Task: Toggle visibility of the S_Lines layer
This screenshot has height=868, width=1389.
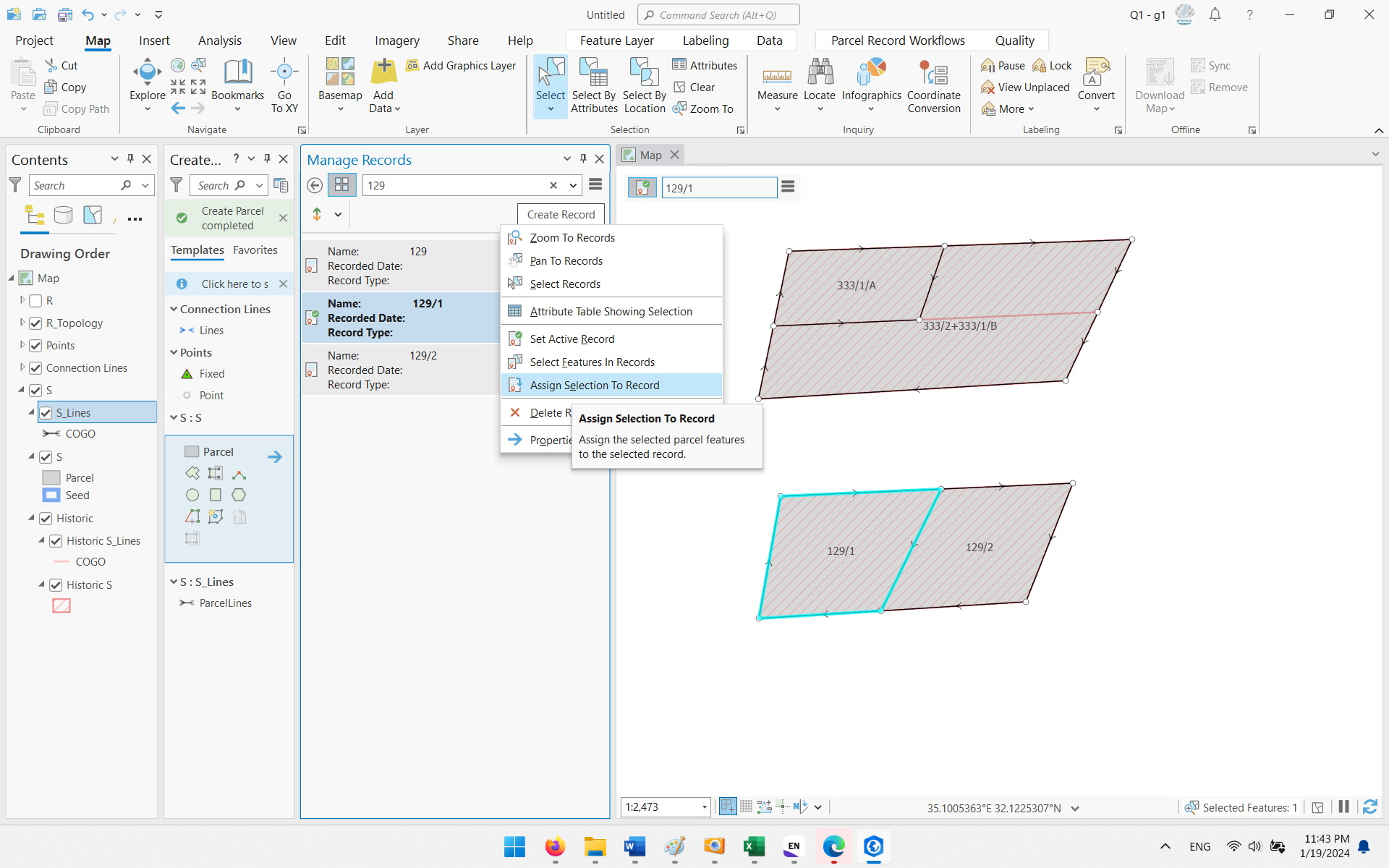Action: [46, 412]
